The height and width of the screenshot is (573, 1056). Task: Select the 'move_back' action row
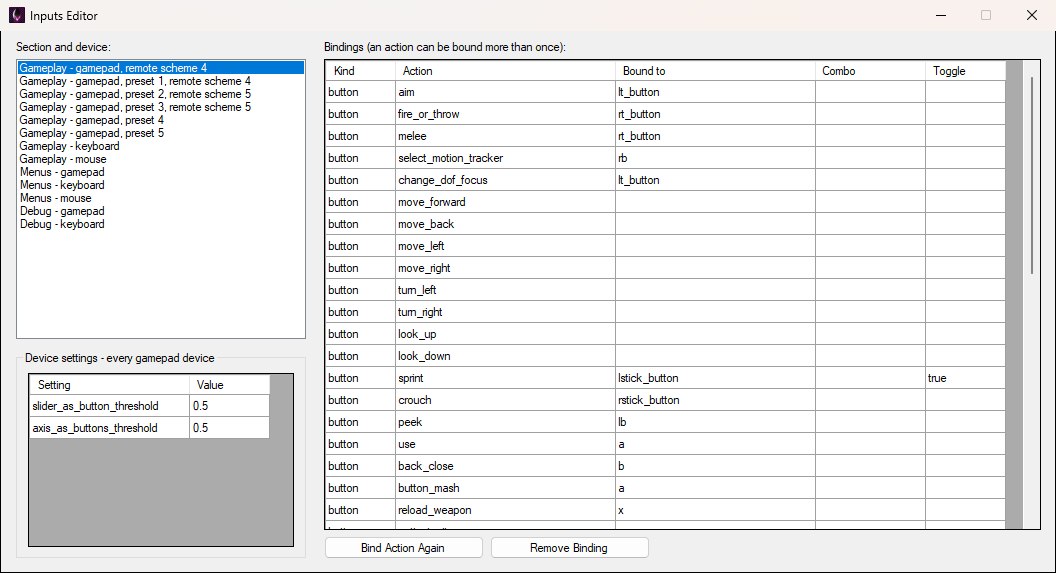coord(505,224)
